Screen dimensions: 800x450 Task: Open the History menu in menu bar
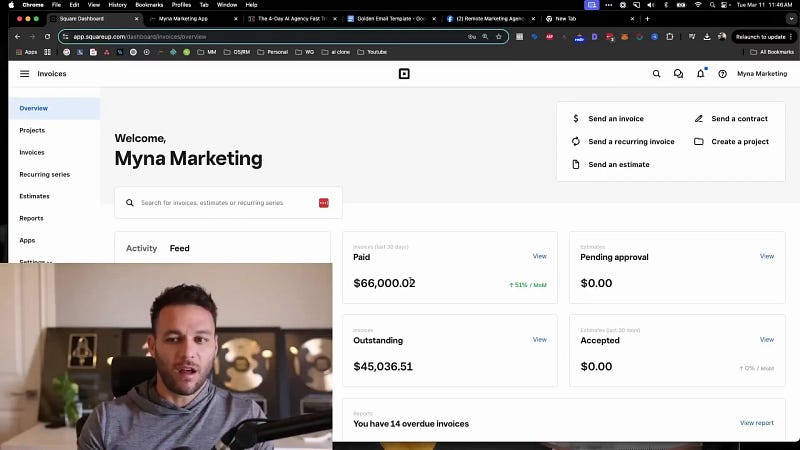(117, 5)
